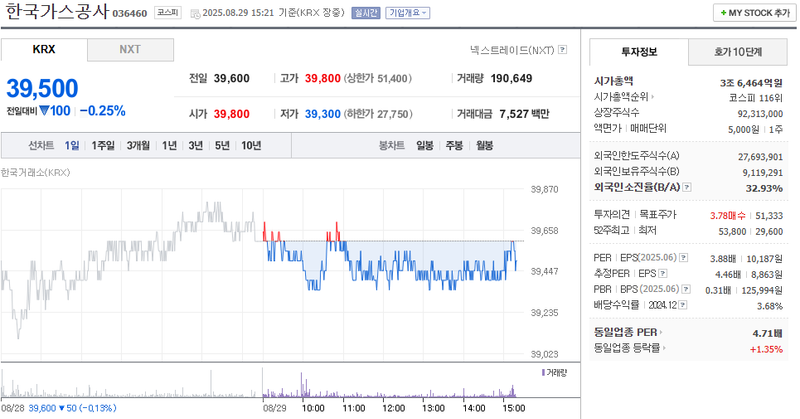The width and height of the screenshot is (800, 419).
Task: Show the 3년 line chart
Action: 195,145
